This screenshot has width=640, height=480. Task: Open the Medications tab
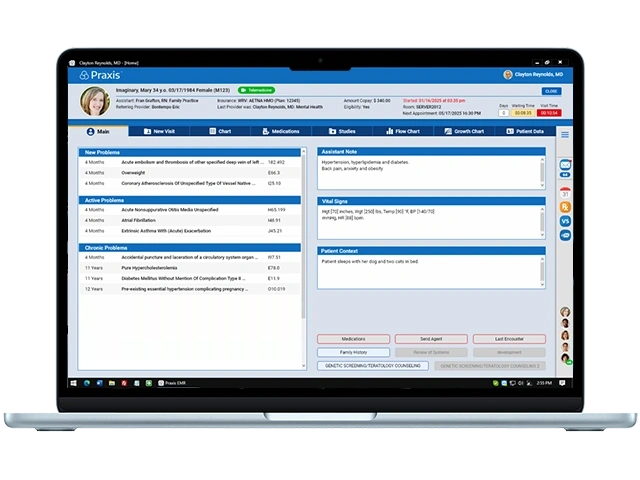pyautogui.click(x=279, y=131)
